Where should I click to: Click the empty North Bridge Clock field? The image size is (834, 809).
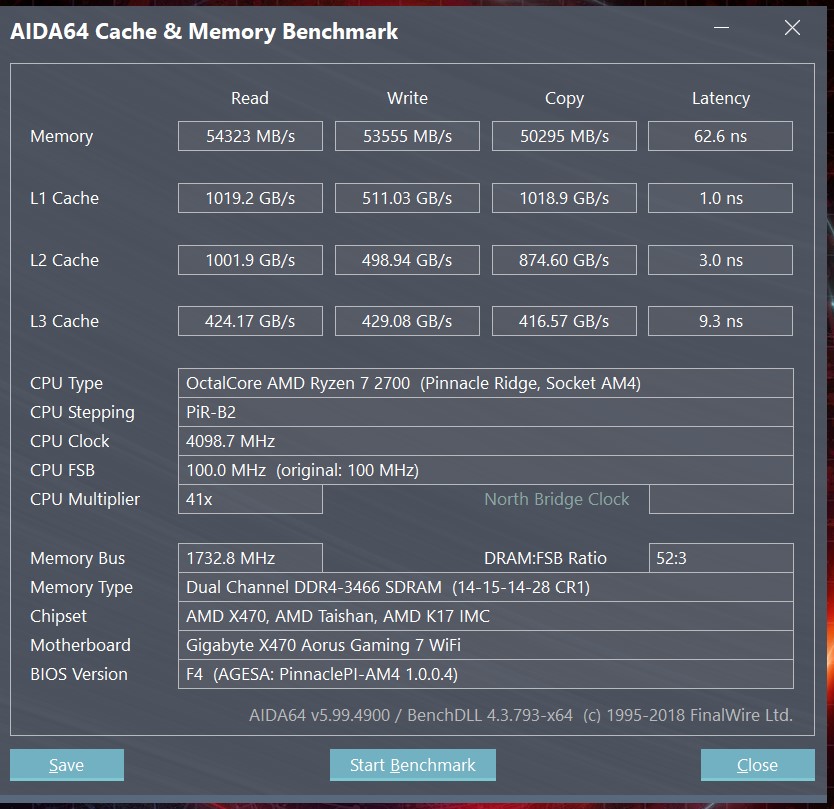pos(721,499)
